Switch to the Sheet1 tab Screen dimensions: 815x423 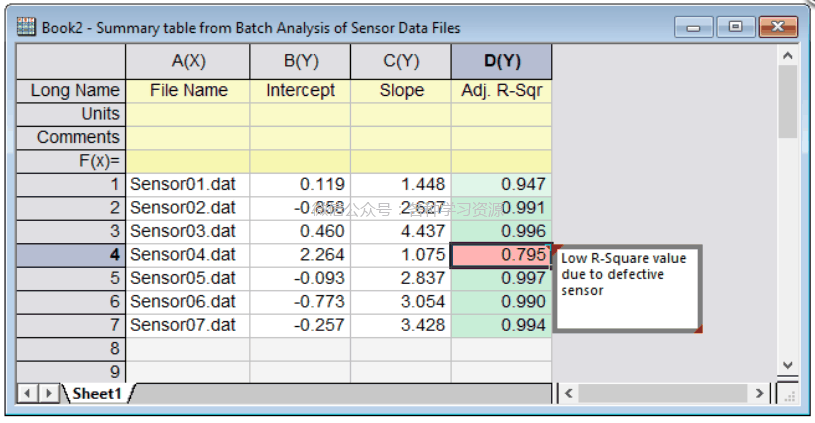click(x=96, y=394)
